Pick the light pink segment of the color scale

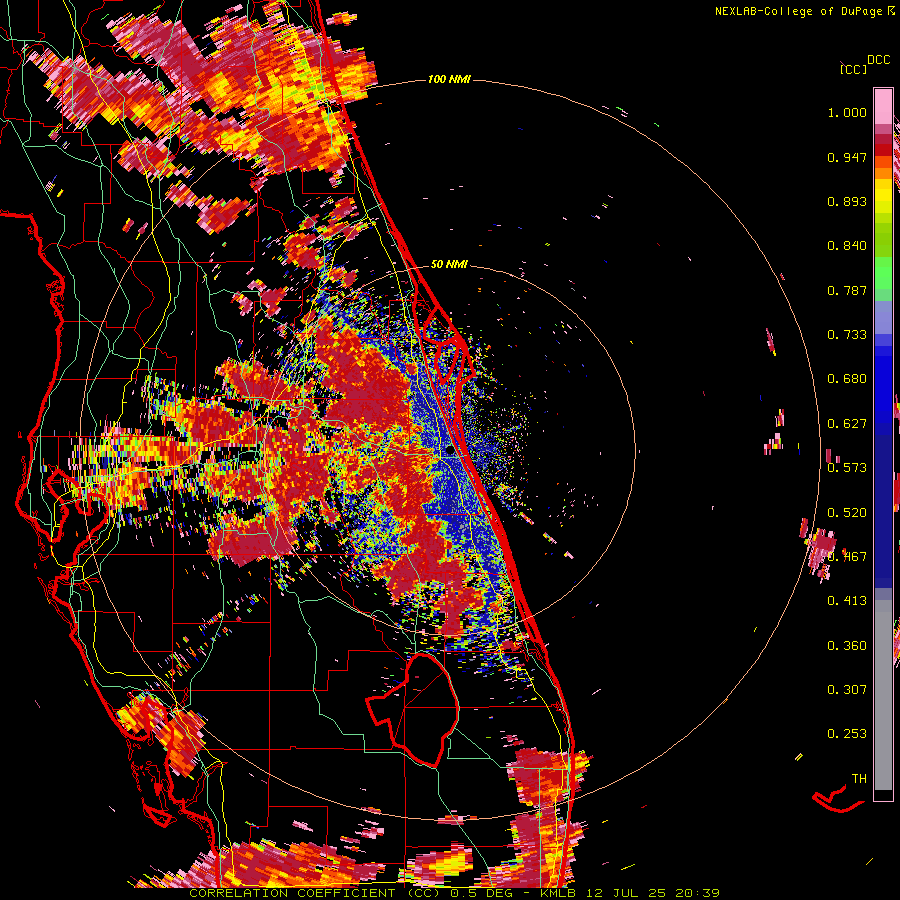pos(883,106)
